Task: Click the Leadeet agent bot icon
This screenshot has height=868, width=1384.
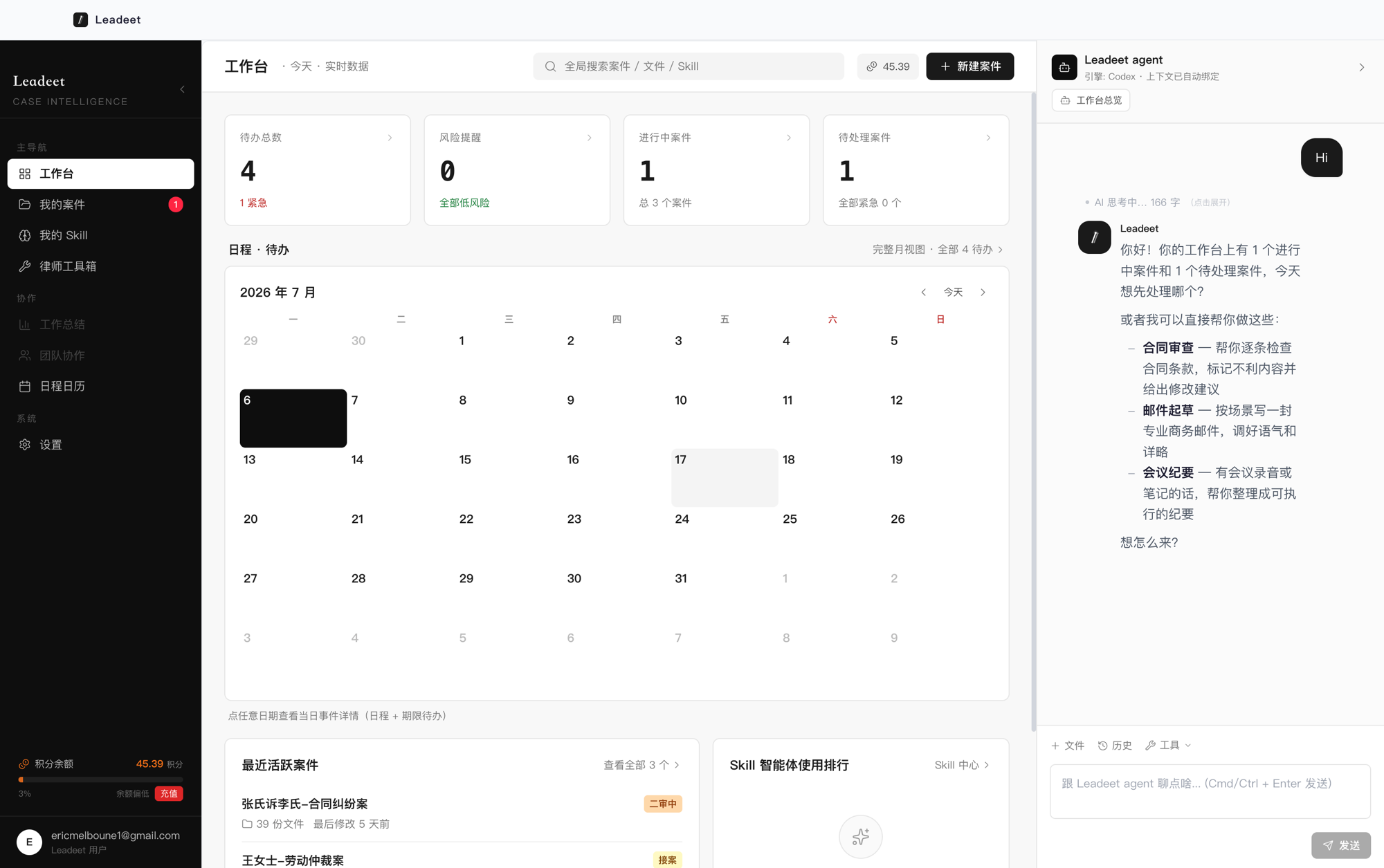Action: pos(1064,67)
